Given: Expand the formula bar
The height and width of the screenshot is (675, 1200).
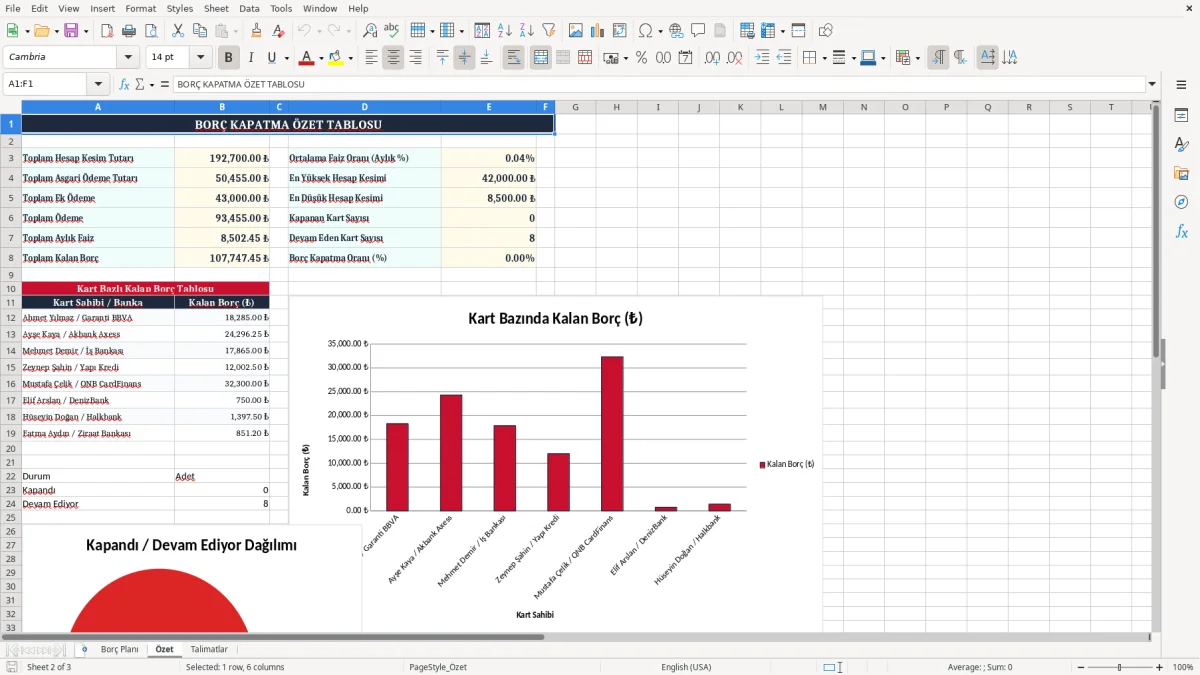Looking at the screenshot, I should coord(1152,84).
